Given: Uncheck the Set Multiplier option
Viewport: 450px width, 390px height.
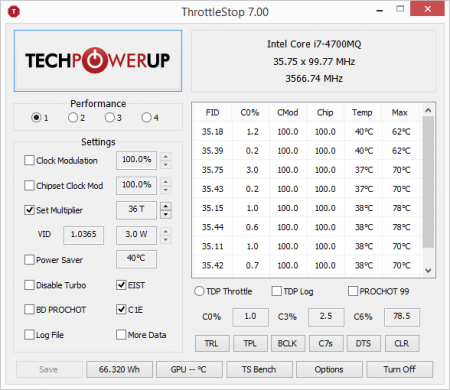Looking at the screenshot, I should (x=29, y=210).
